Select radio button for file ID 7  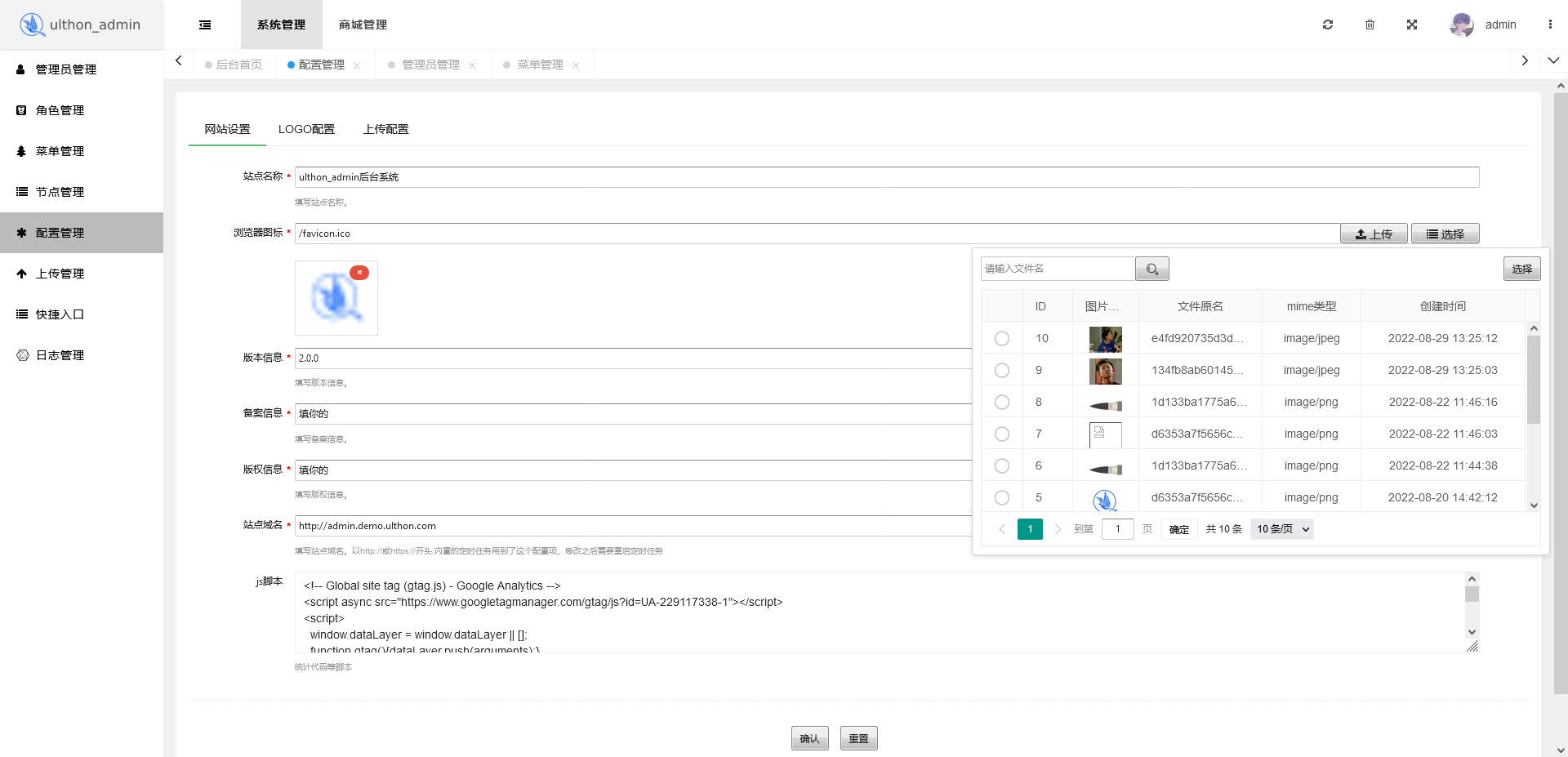(x=1002, y=434)
